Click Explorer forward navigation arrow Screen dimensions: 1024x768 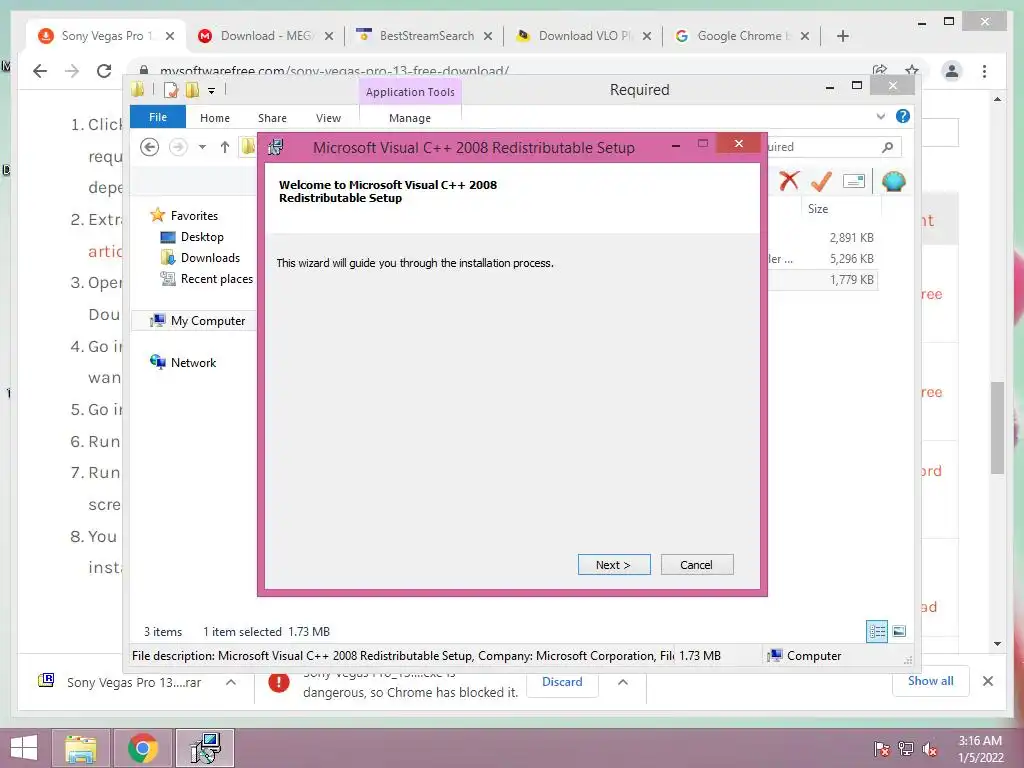(178, 148)
